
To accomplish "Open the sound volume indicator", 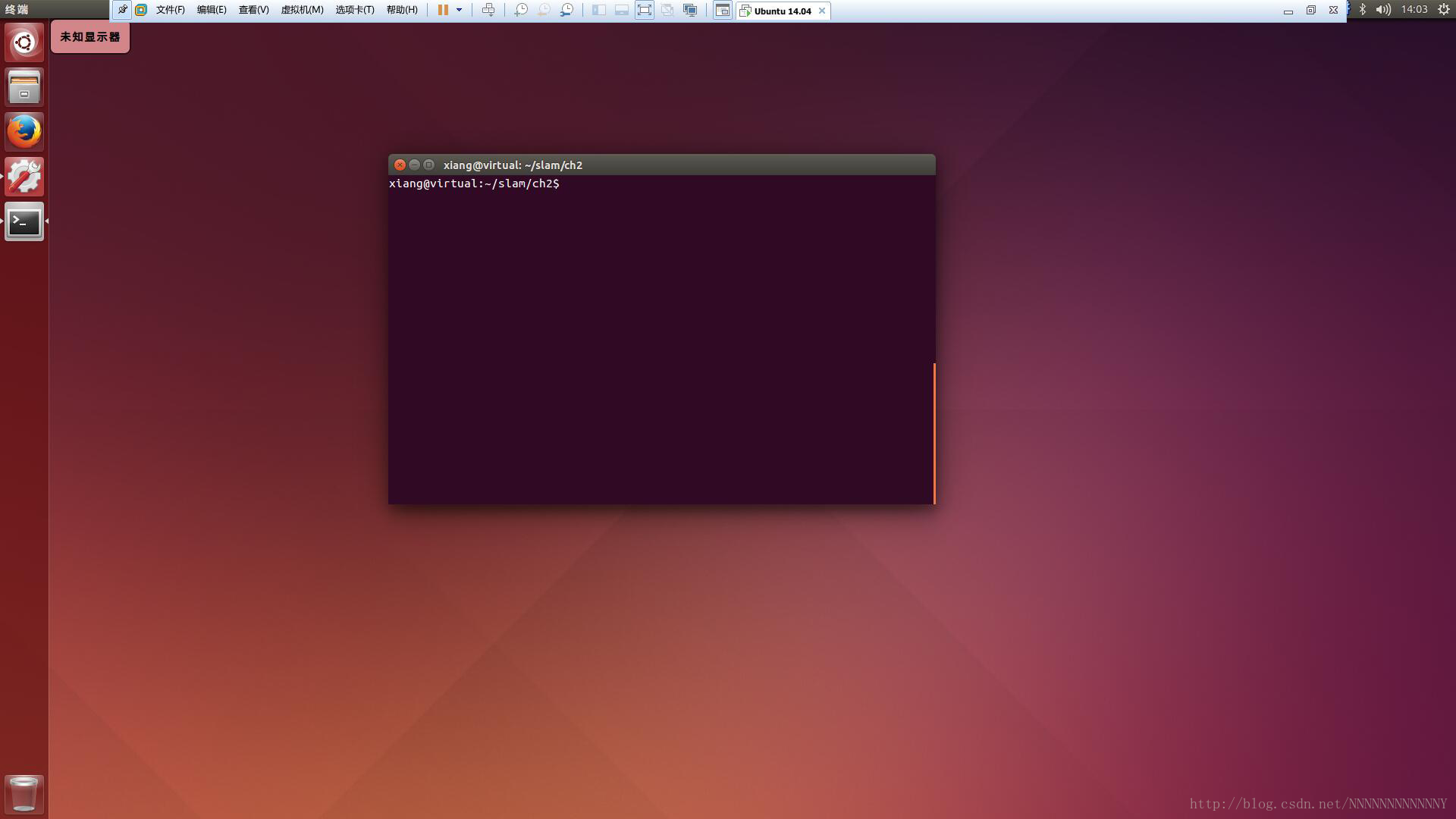I will pos(1383,10).
